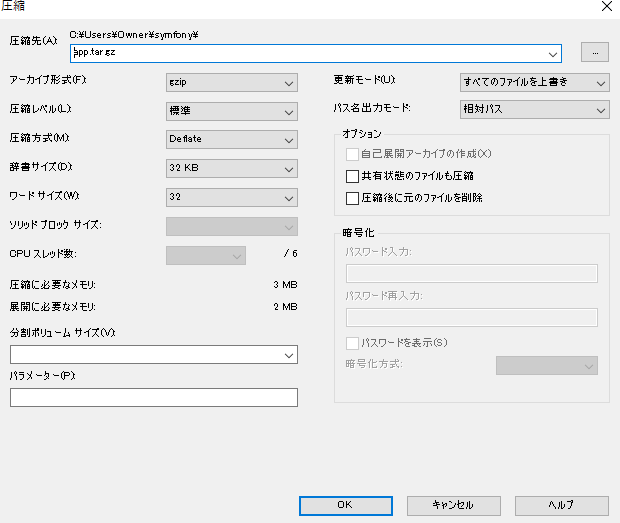Image resolution: width=620 pixels, height=523 pixels.
Task: Open the 暗号化方式 dropdown
Action: pyautogui.click(x=547, y=366)
